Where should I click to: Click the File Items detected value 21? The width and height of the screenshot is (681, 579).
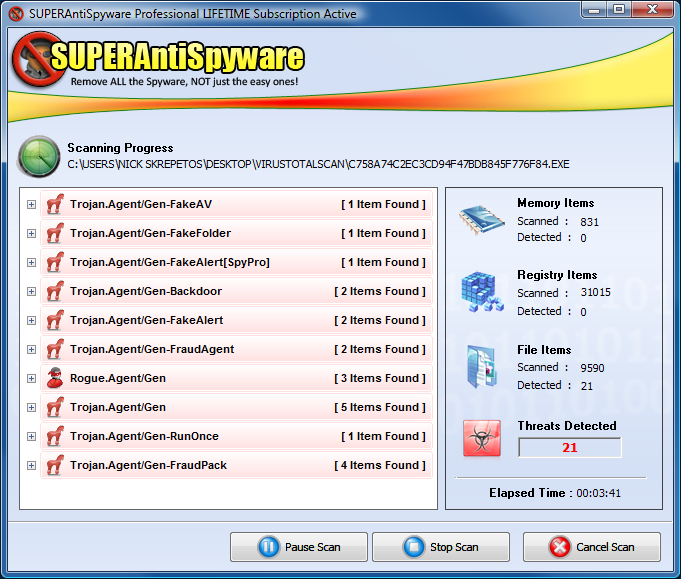pos(587,386)
